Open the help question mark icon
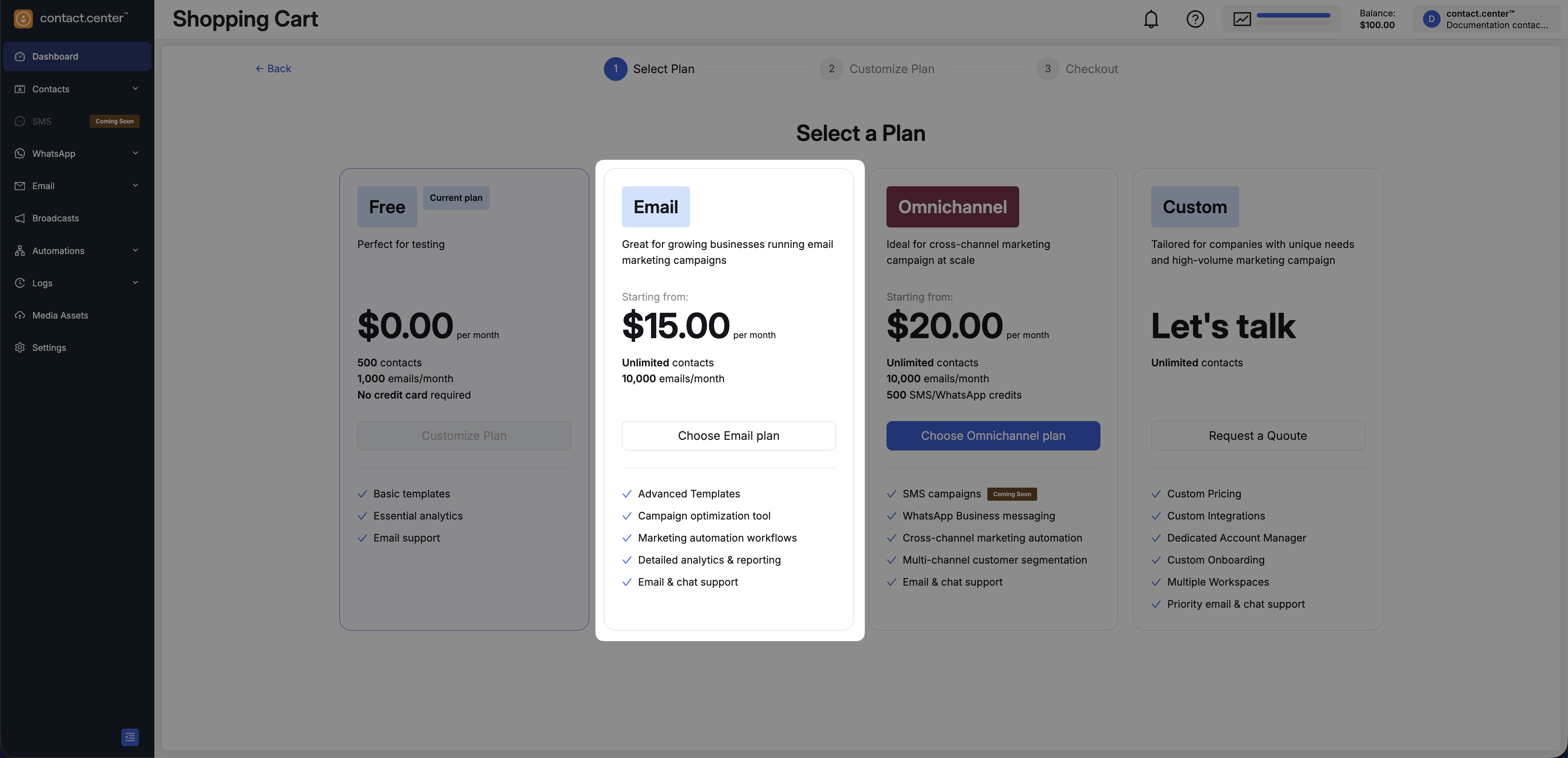1568x758 pixels. pyautogui.click(x=1195, y=20)
